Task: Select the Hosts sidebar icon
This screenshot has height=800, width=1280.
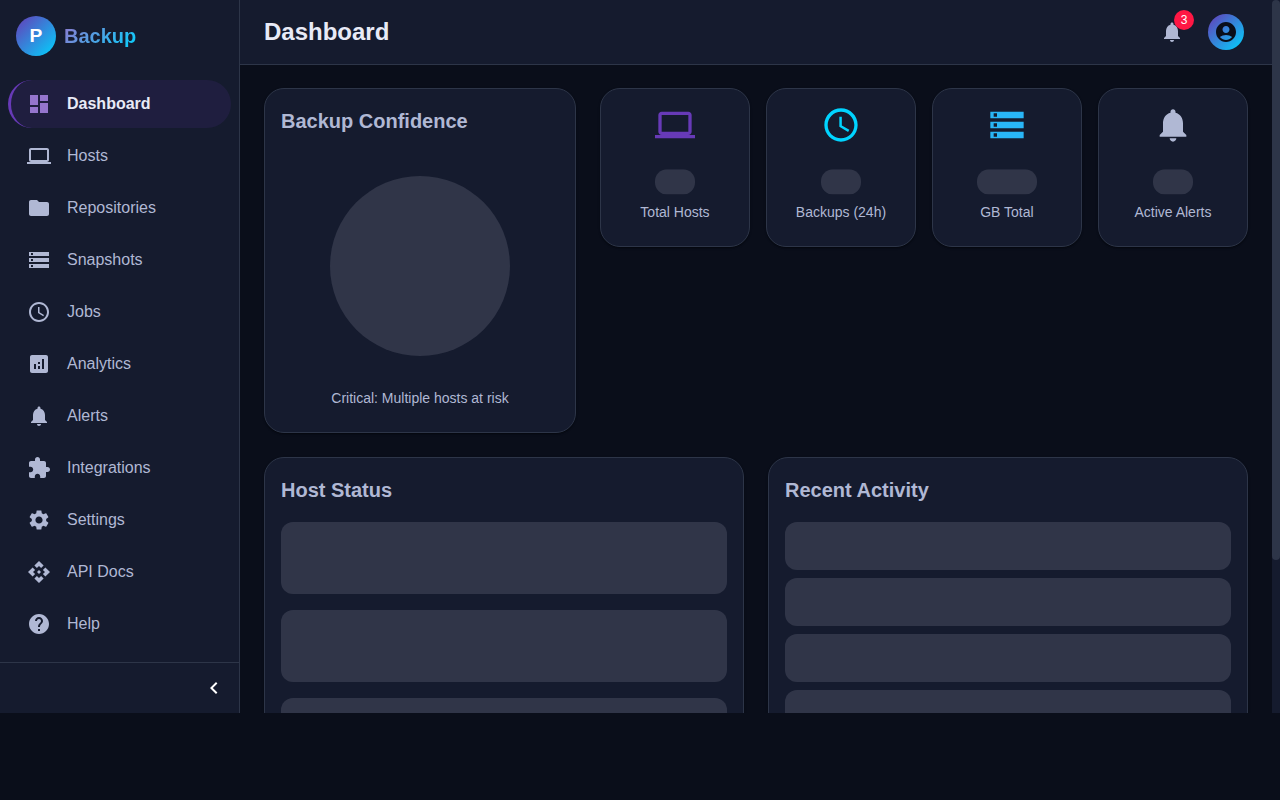Action: pos(38,155)
